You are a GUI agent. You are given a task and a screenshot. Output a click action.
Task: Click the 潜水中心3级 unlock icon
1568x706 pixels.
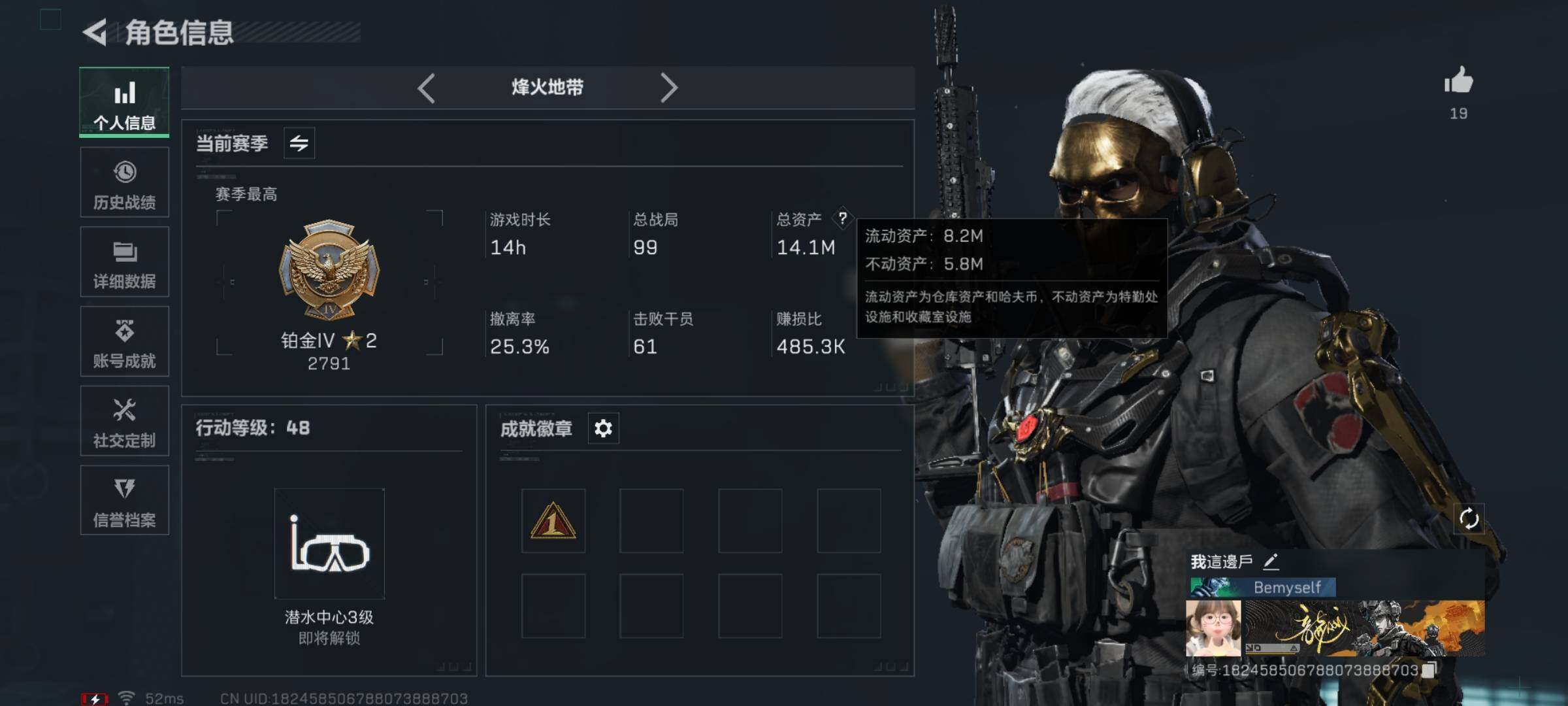point(329,543)
